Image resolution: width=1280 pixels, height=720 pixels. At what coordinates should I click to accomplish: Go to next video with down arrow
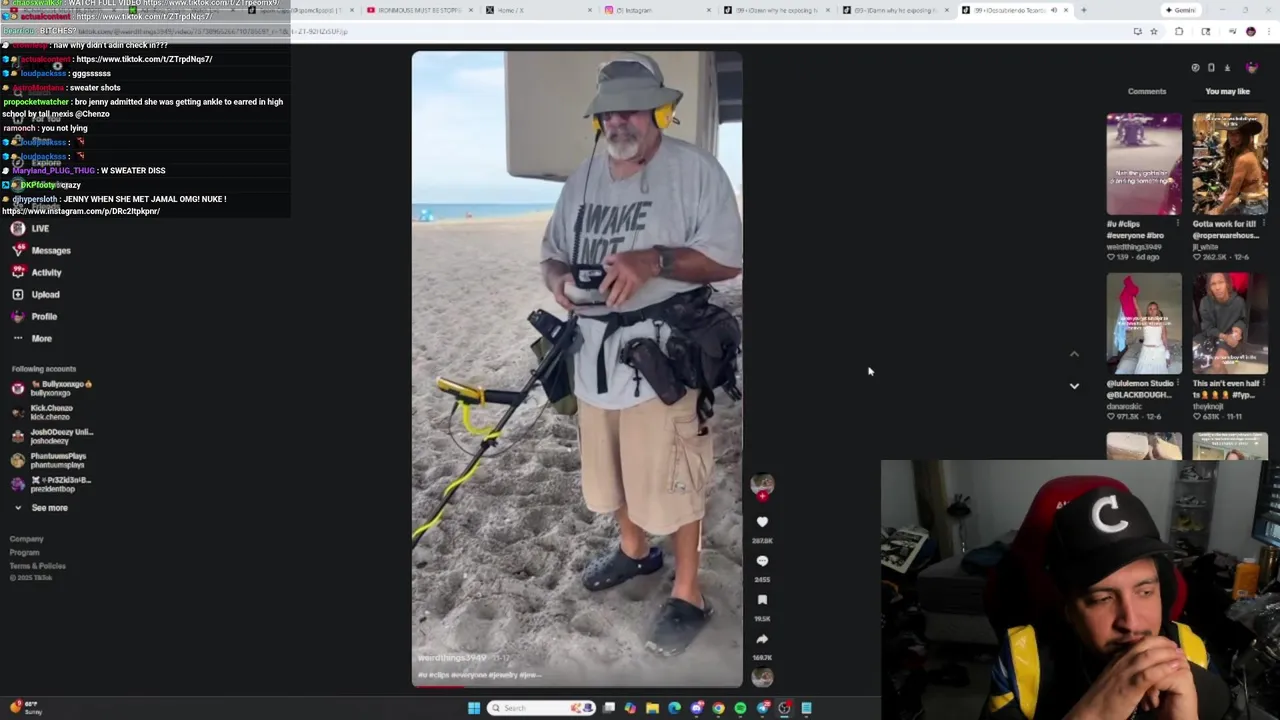(1074, 386)
